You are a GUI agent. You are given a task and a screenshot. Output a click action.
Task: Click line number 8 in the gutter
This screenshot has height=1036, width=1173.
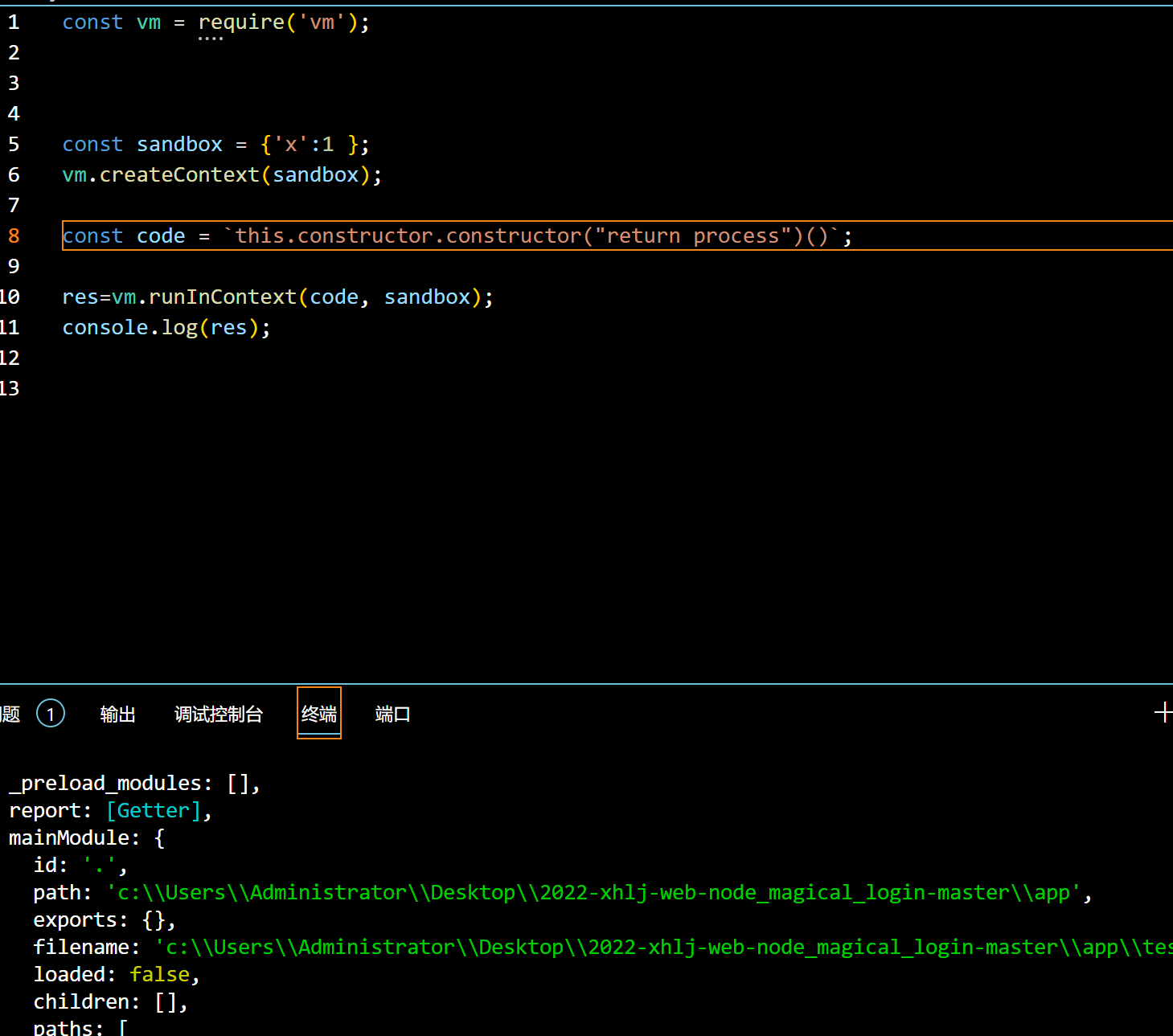14,236
